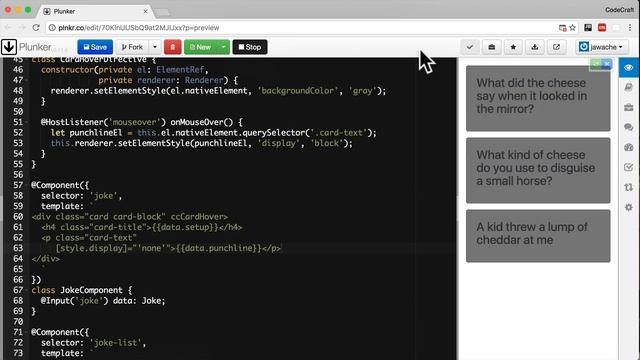This screenshot has width=640, height=360.
Task: Open the jawache user menu
Action: pyautogui.click(x=602, y=47)
